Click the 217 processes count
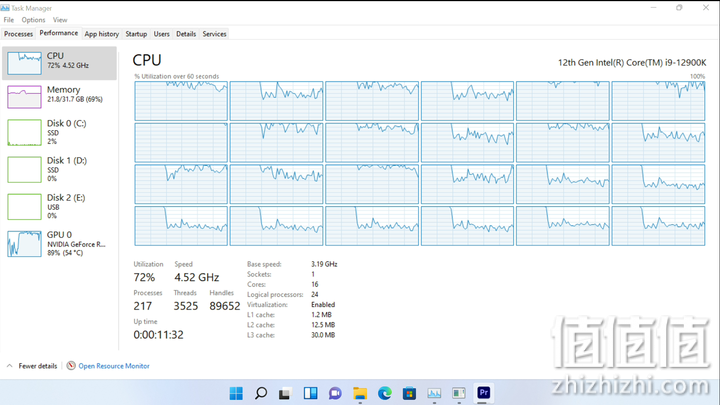 143,306
